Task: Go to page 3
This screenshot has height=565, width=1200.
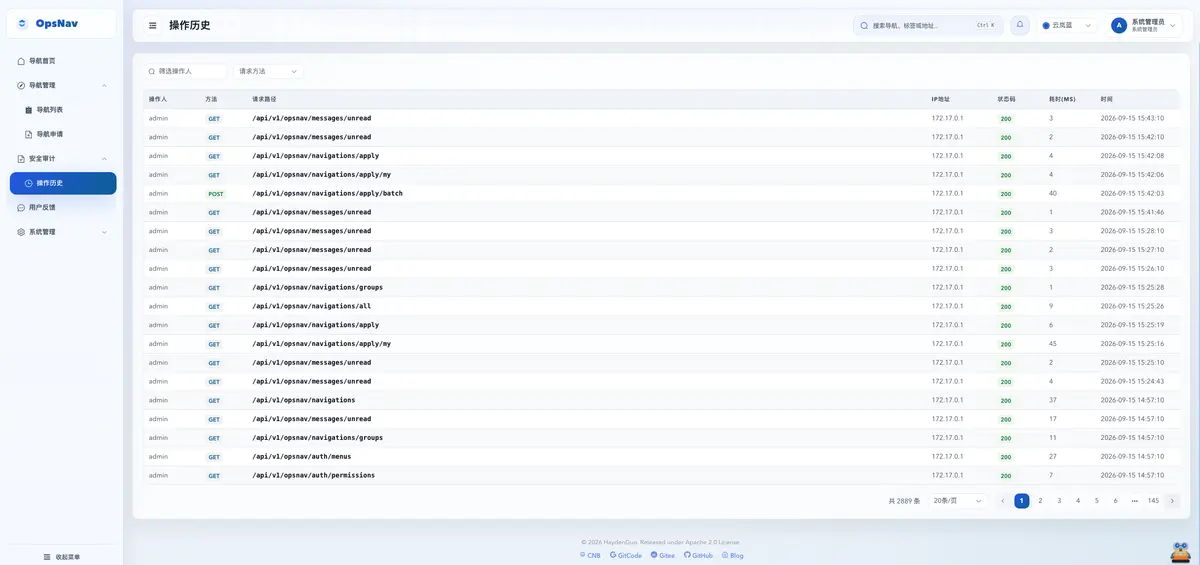Action: pos(1059,501)
